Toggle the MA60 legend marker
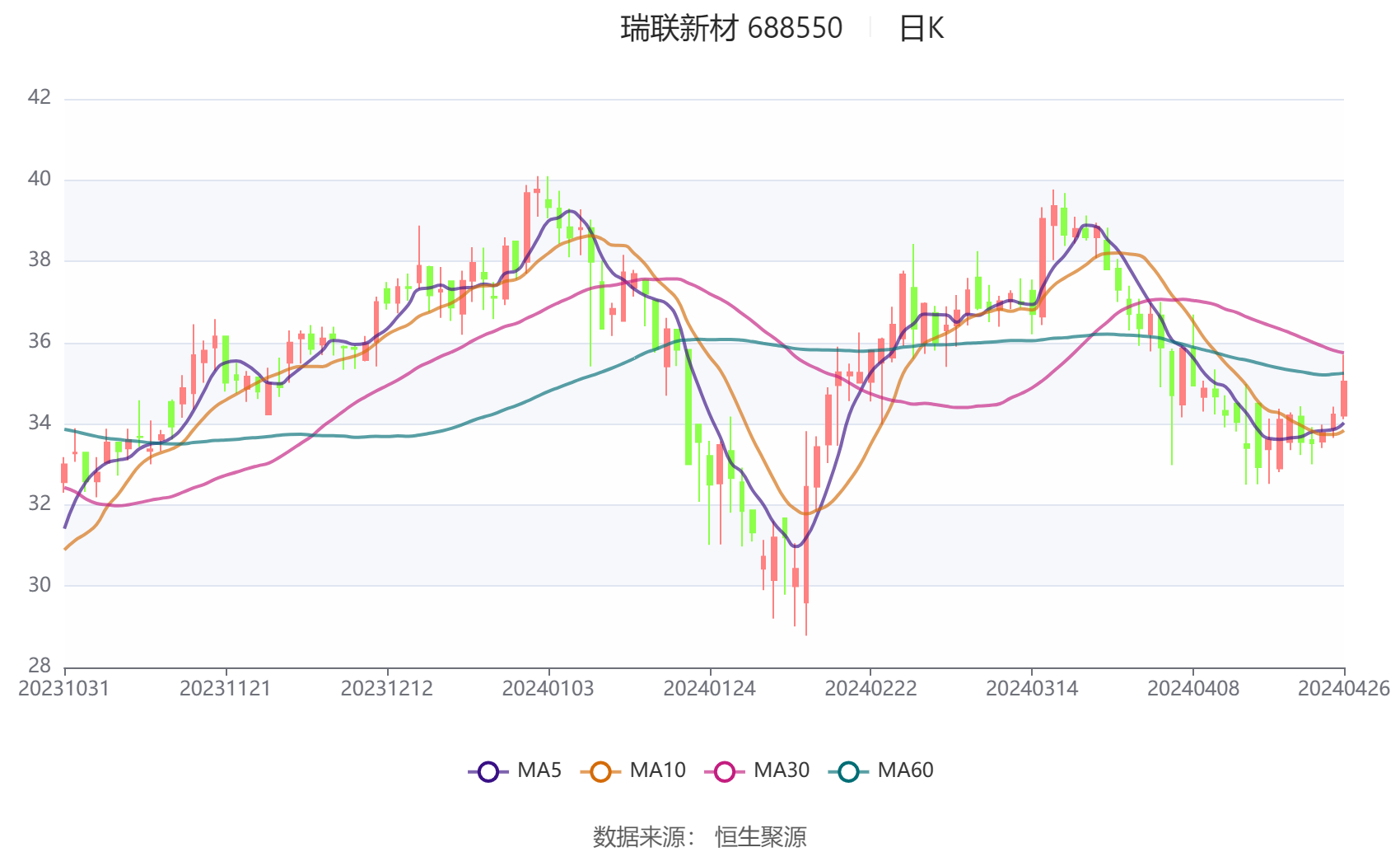The image size is (1400, 852). (x=848, y=771)
